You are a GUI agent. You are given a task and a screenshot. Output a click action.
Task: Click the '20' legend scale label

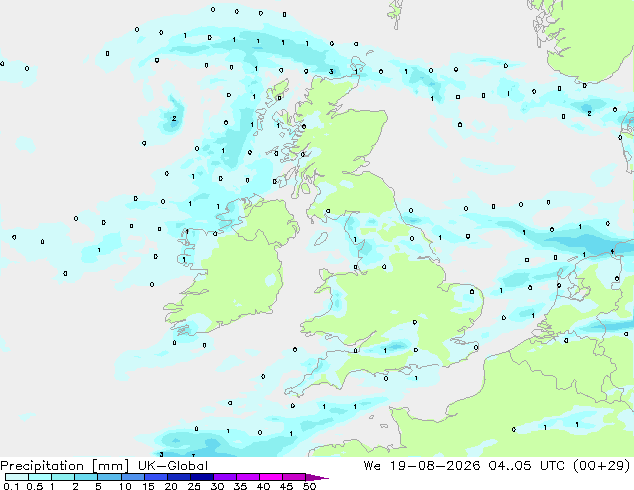[x=171, y=486]
